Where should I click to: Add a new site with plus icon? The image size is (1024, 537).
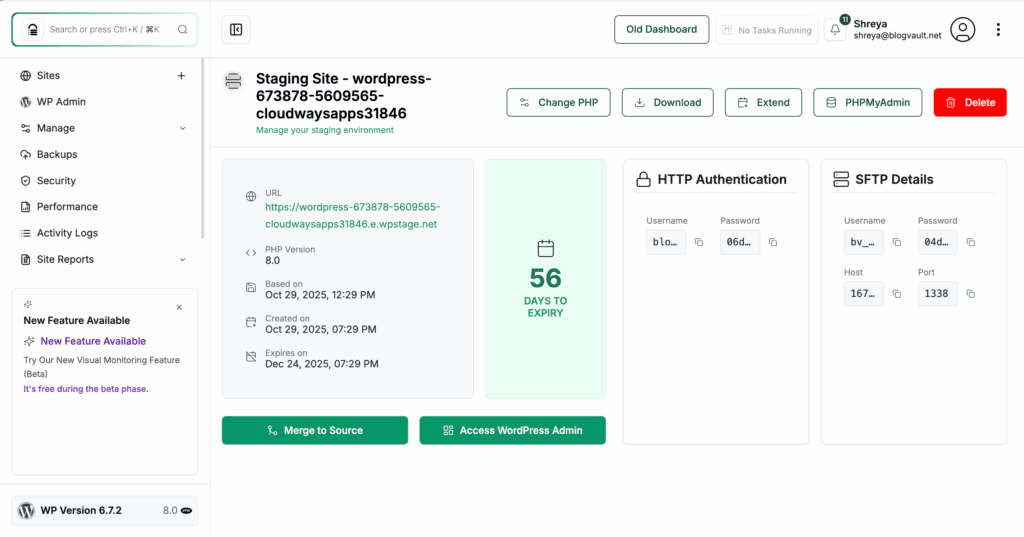click(181, 76)
